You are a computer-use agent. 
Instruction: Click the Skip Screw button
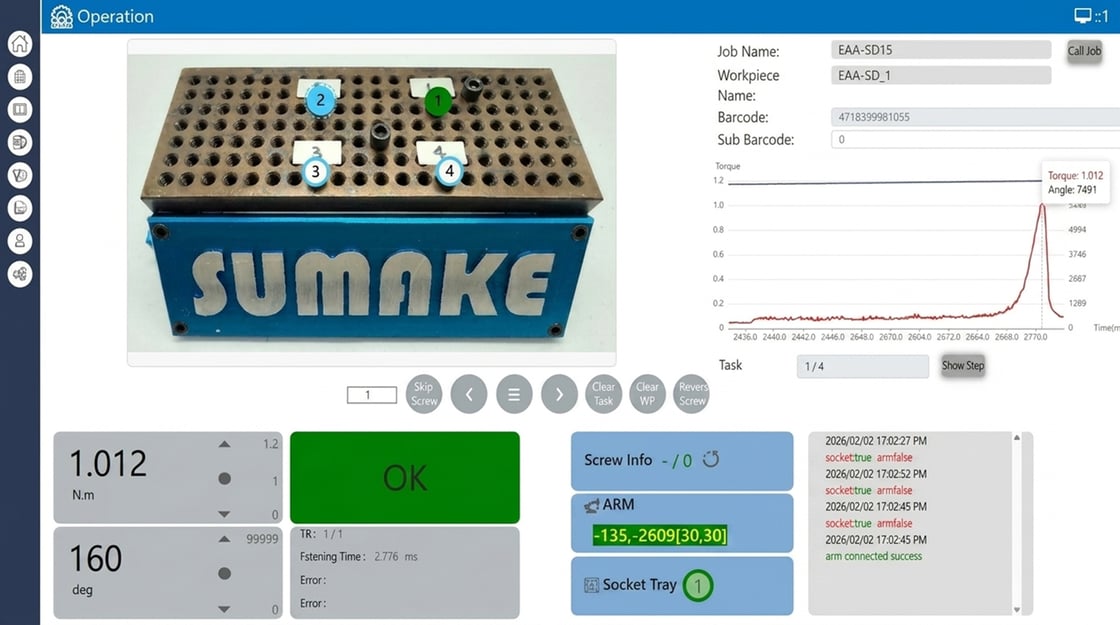[x=424, y=394]
